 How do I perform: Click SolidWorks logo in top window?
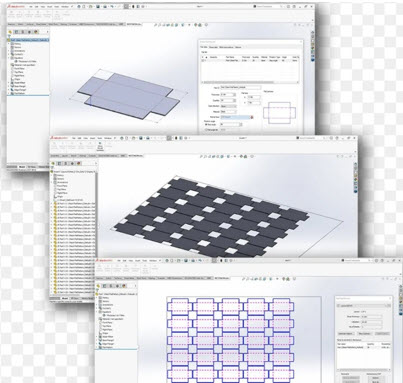(15, 6)
